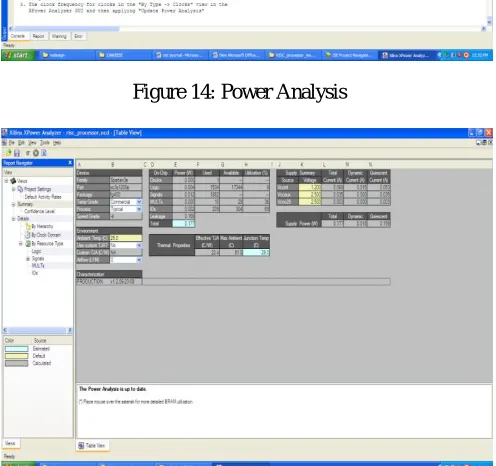496x466 pixels.
Task: Switch to the Report tab
Action: (x=38, y=36)
